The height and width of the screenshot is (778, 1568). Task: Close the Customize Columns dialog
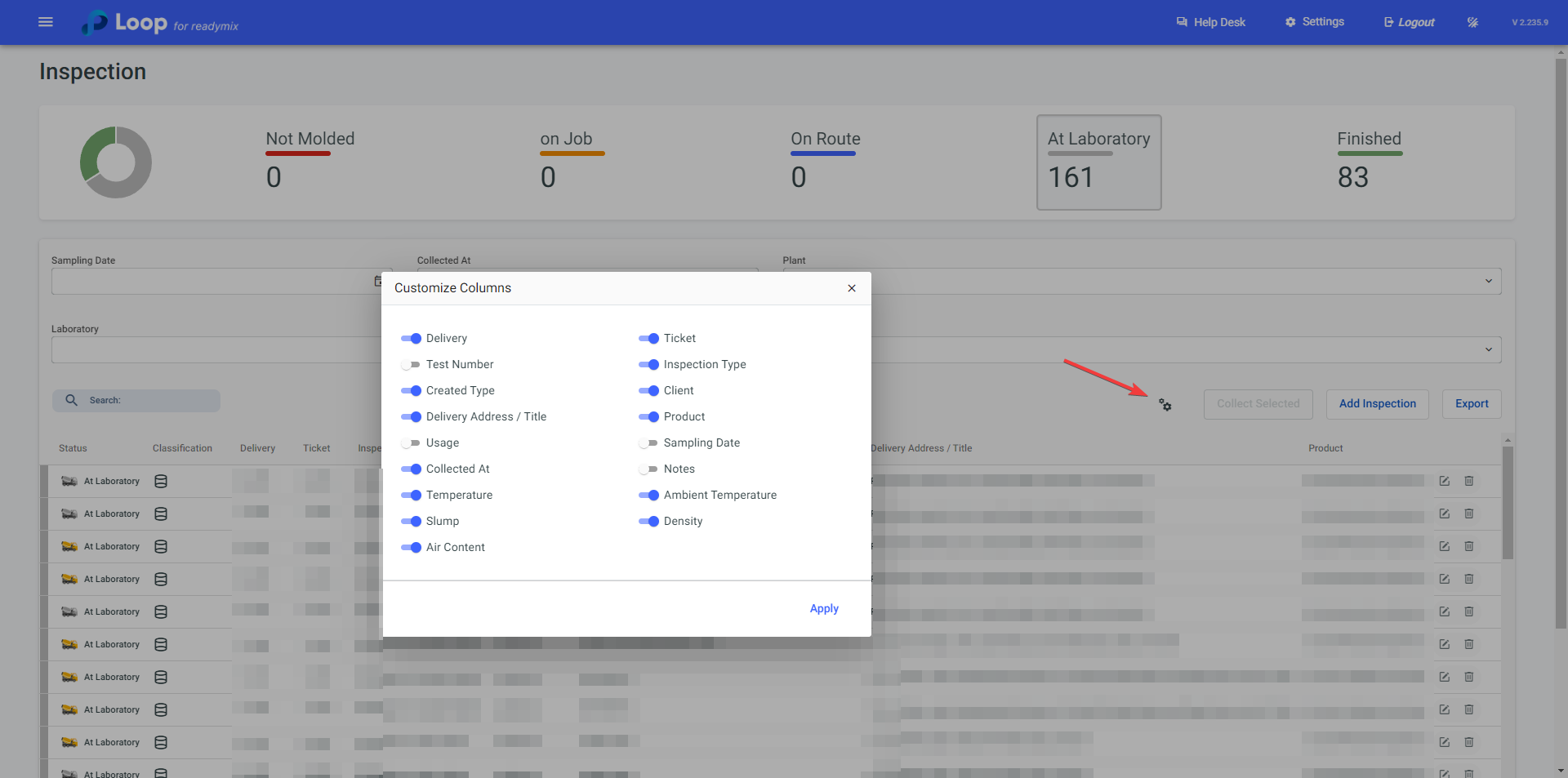pyautogui.click(x=851, y=288)
